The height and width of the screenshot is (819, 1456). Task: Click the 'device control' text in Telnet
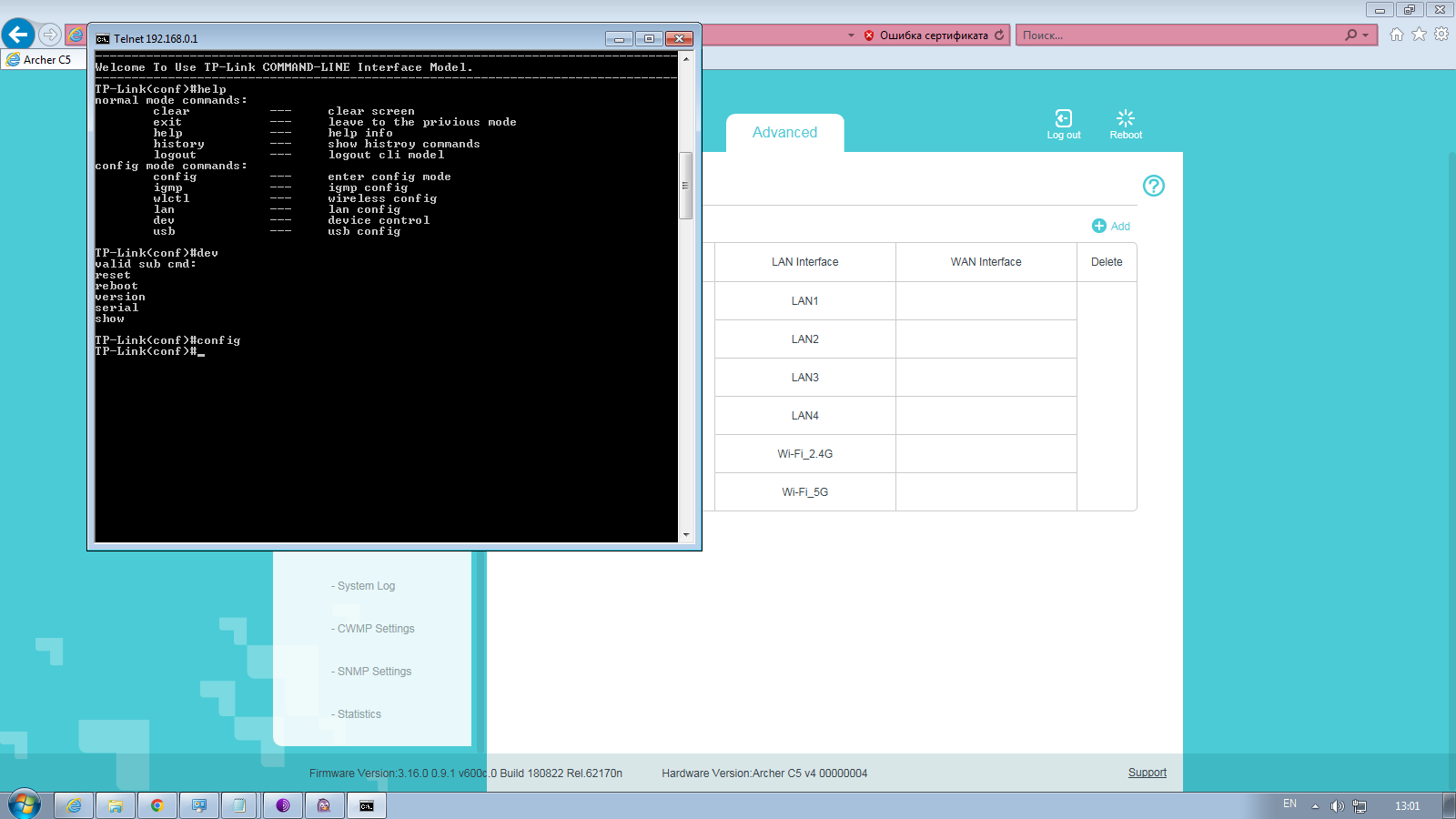(379, 220)
